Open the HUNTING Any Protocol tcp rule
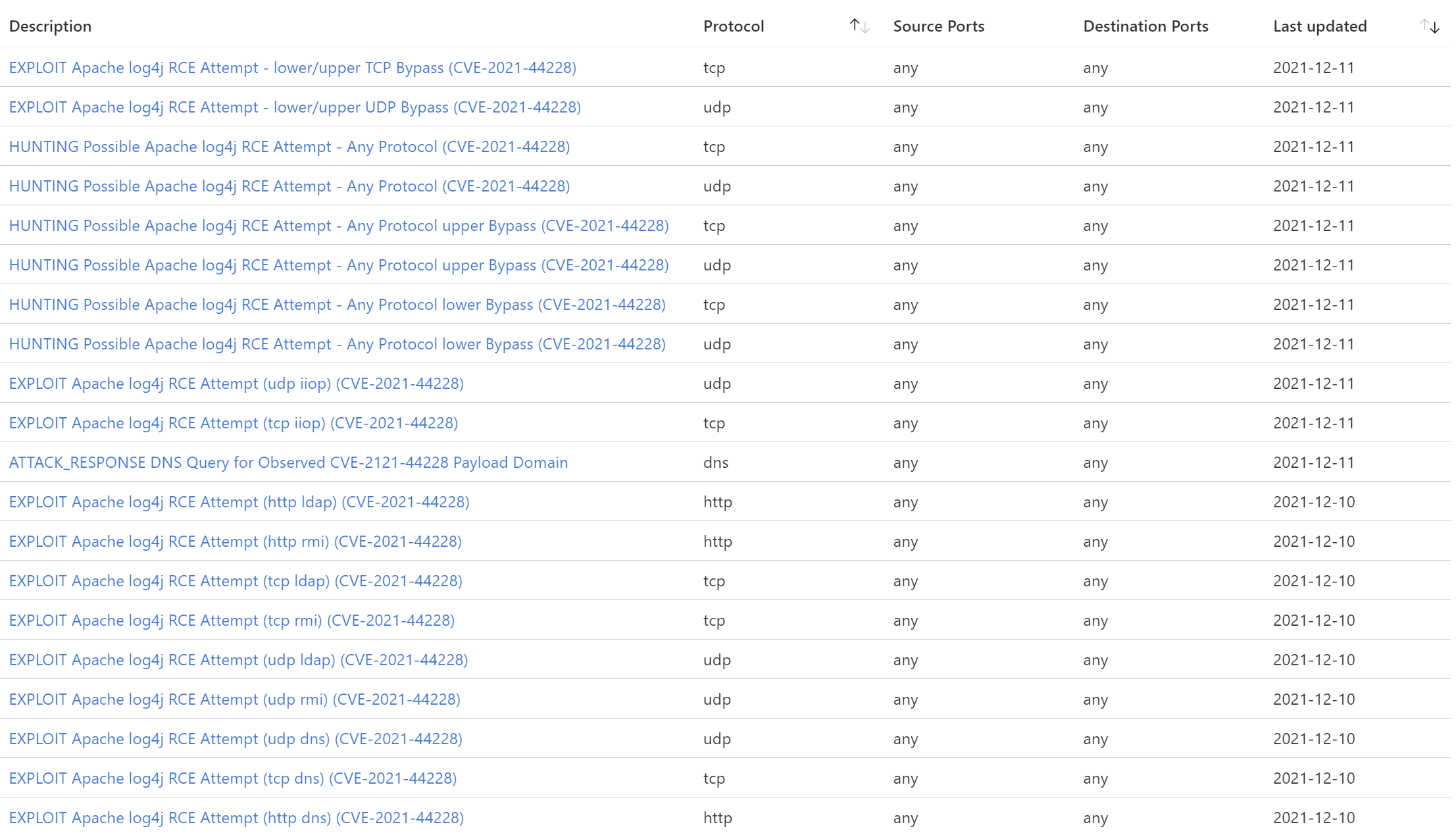This screenshot has height=835, width=1456. 289,146
